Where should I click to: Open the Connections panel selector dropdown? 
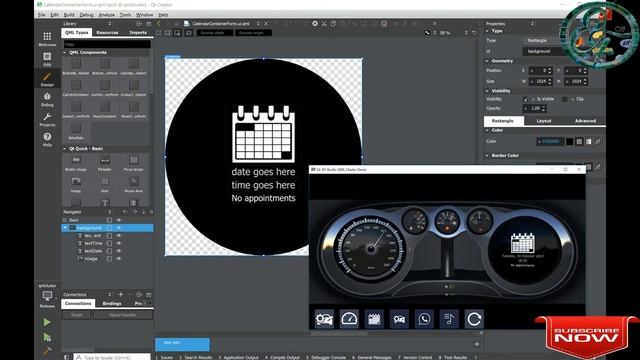(x=109, y=294)
